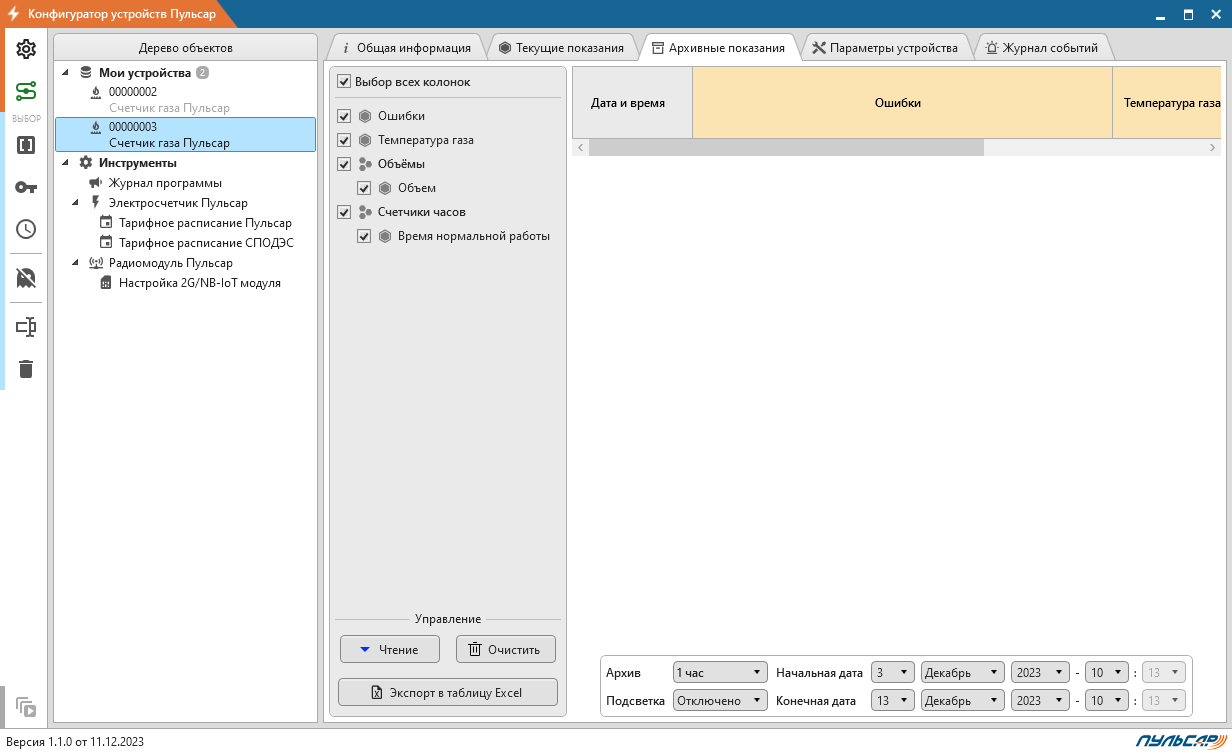Click the megaphone icon of Журнал программы
Screen dimensions: 1232x754
(95, 183)
